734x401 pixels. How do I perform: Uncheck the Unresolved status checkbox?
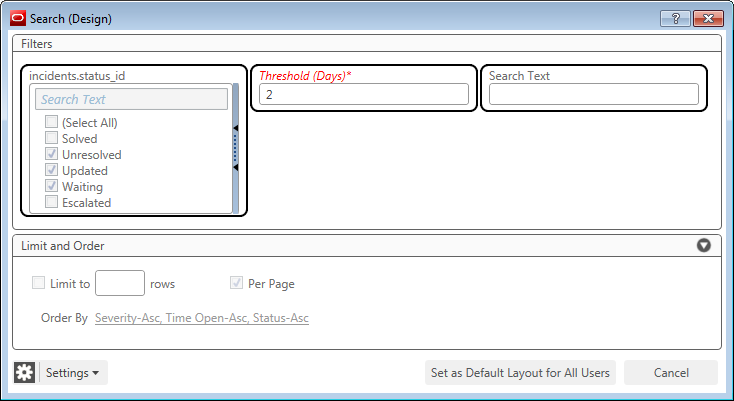click(51, 155)
